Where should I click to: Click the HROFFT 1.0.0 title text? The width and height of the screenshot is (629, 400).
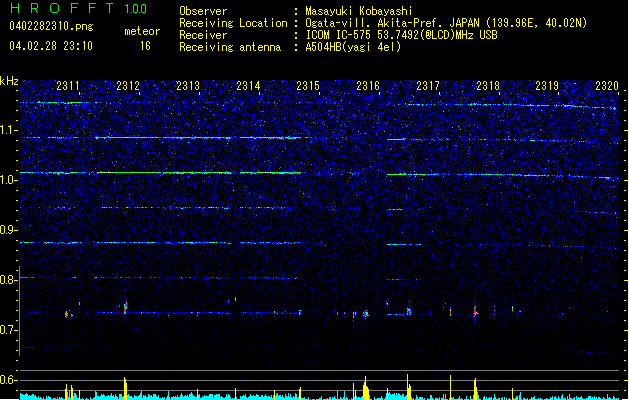point(78,8)
